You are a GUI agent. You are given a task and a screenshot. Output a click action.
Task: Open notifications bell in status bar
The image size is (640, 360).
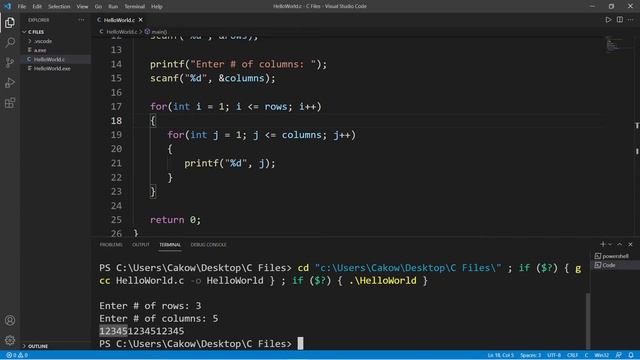631,355
